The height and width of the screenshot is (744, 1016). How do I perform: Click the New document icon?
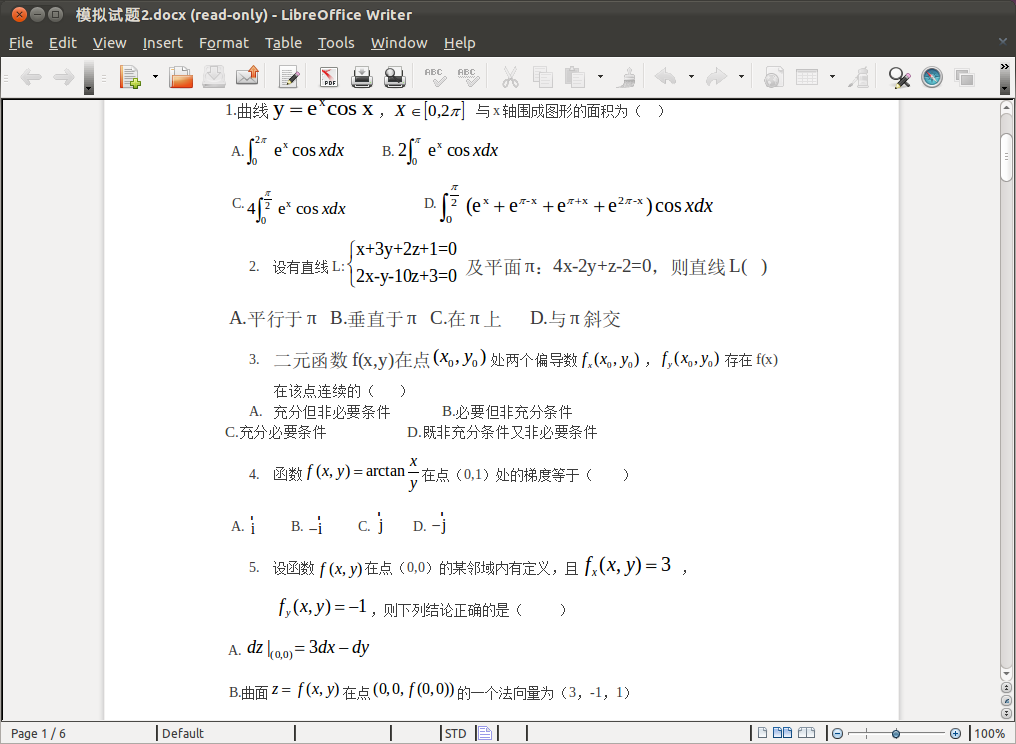[x=129, y=77]
